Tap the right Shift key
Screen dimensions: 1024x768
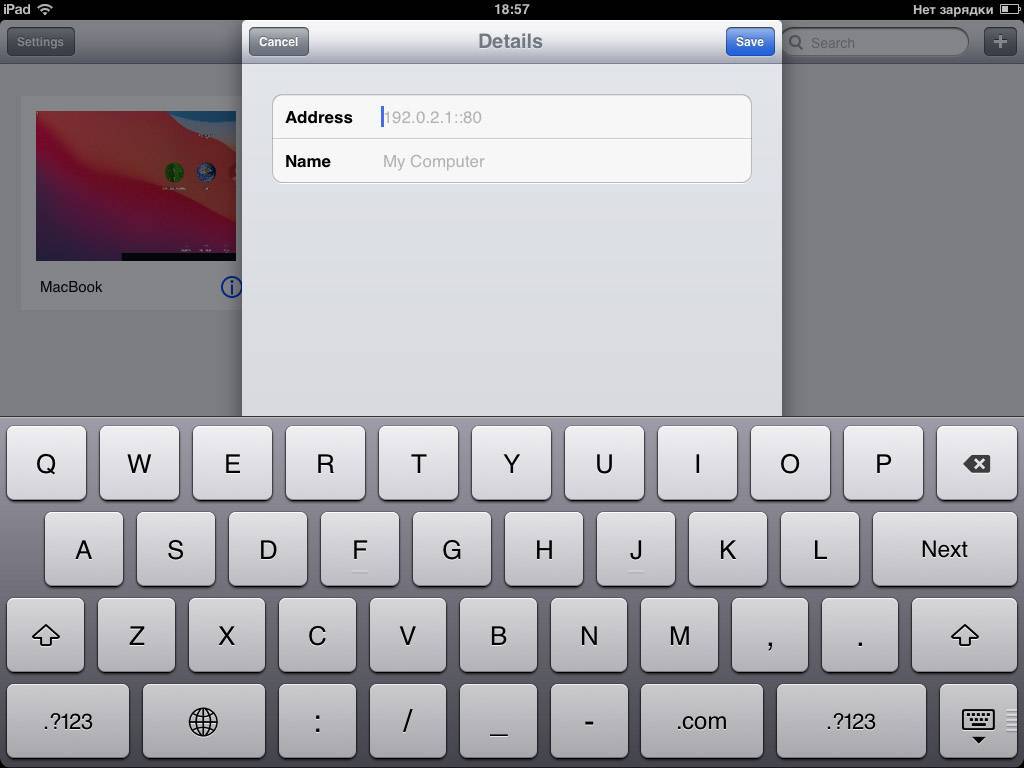(x=964, y=635)
